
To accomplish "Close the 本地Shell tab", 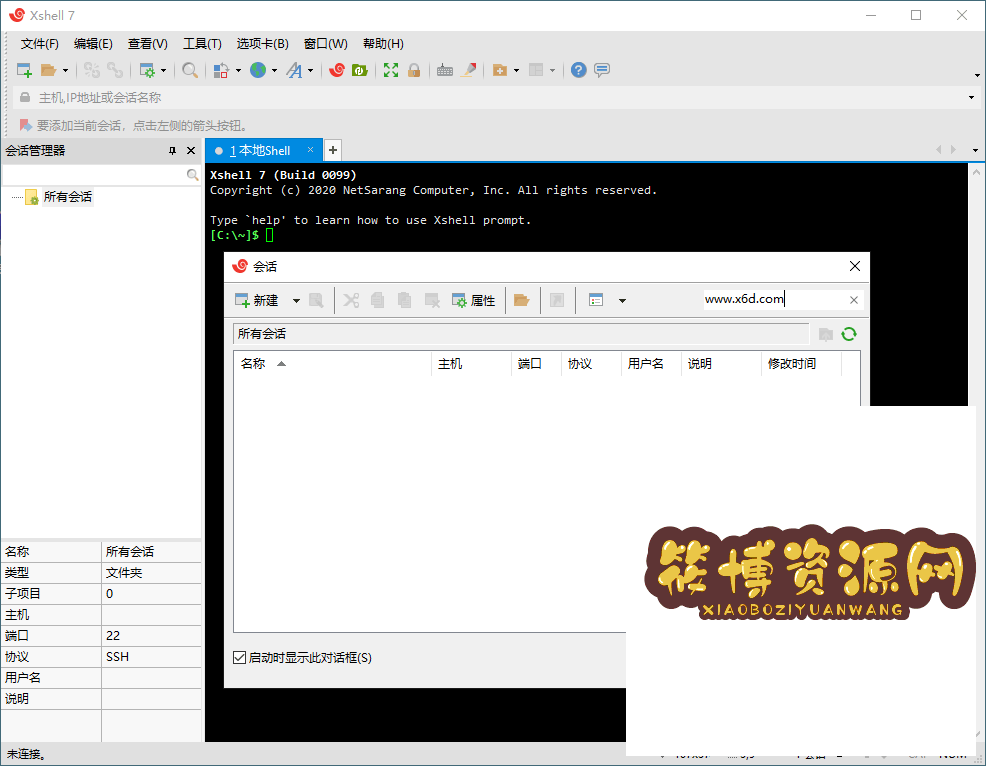I will [310, 150].
